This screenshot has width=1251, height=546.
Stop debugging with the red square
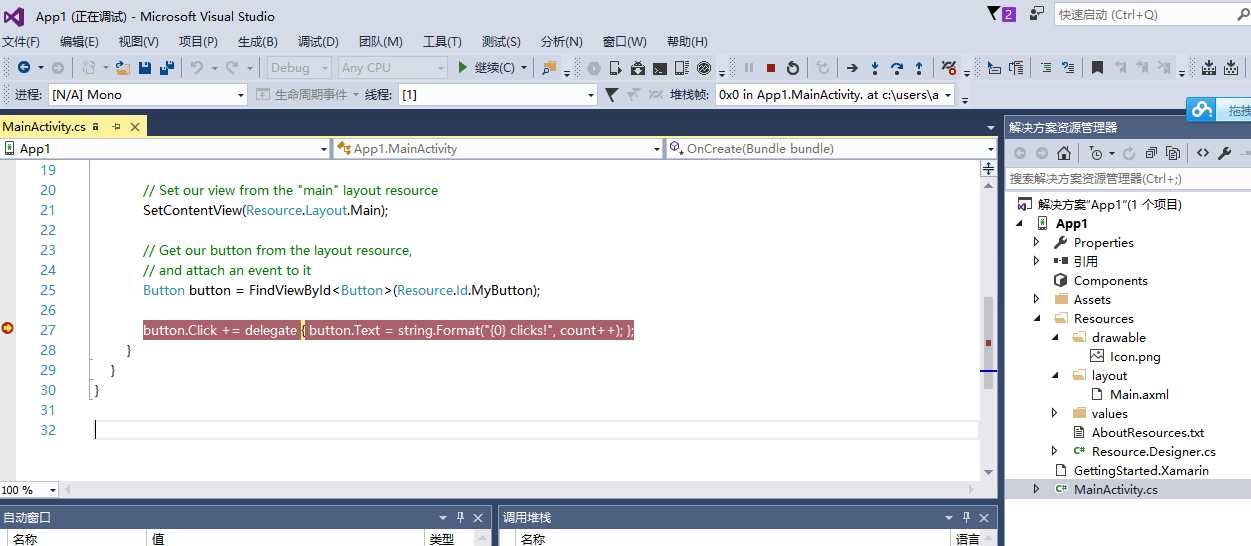(x=771, y=68)
